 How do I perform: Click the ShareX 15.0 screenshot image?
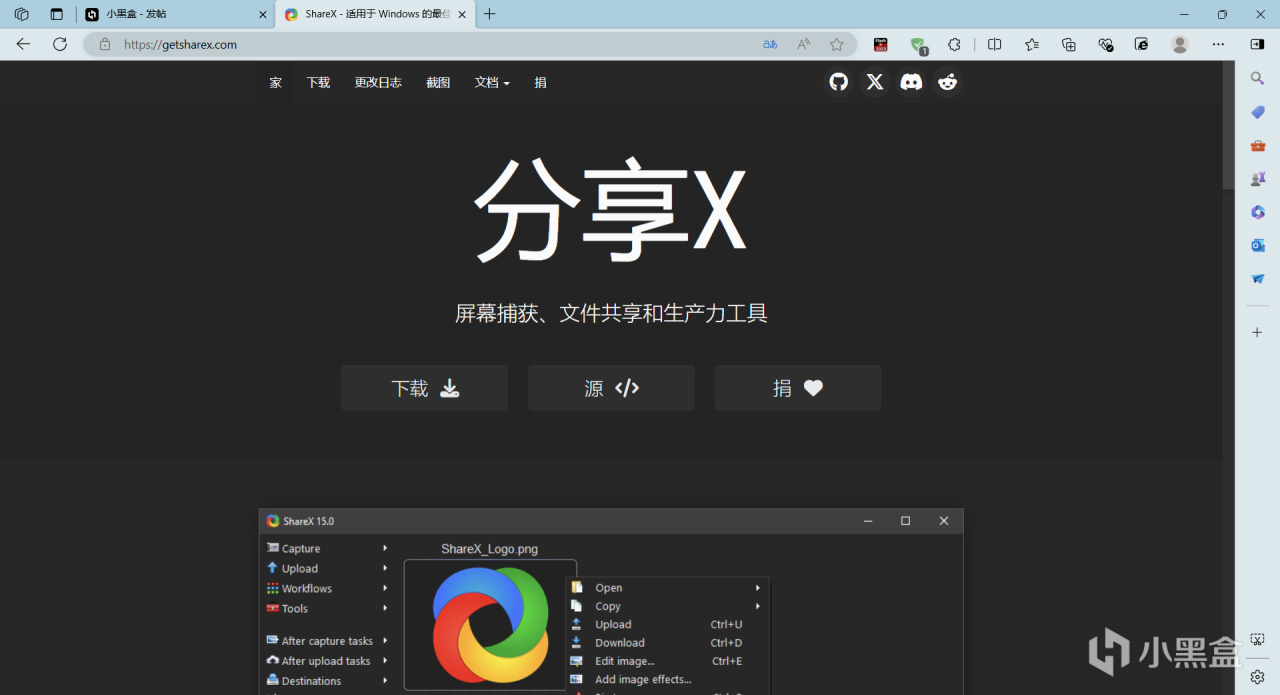(x=611, y=601)
